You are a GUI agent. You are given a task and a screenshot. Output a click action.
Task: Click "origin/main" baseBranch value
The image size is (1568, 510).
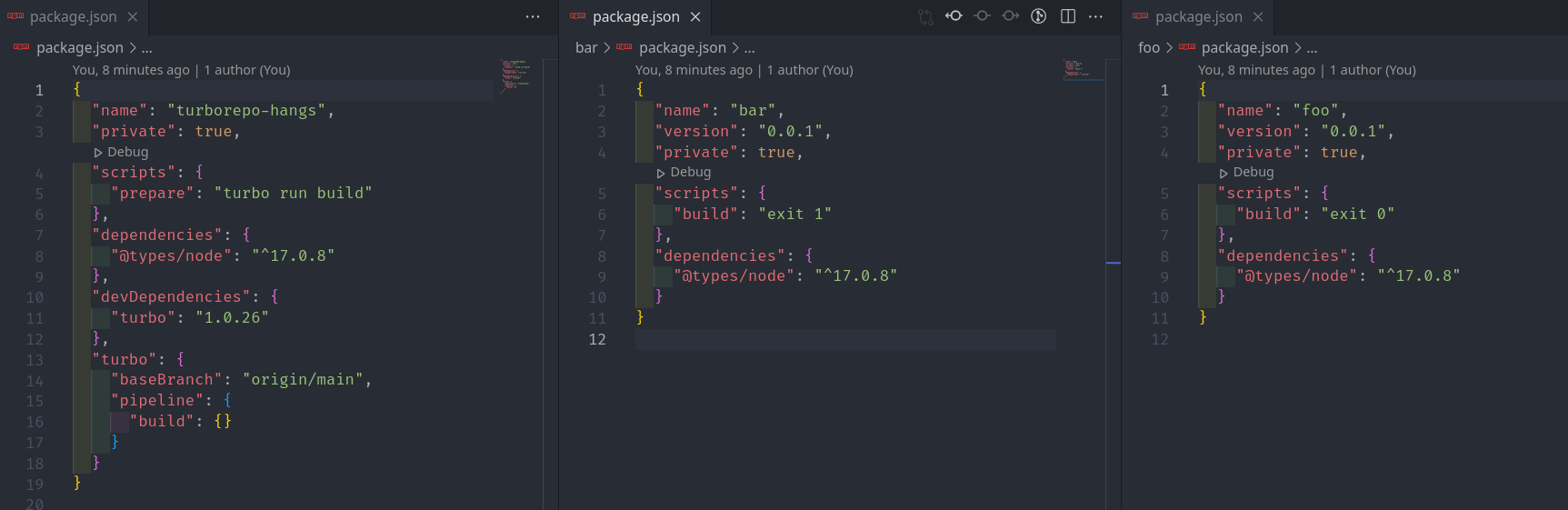click(x=303, y=380)
